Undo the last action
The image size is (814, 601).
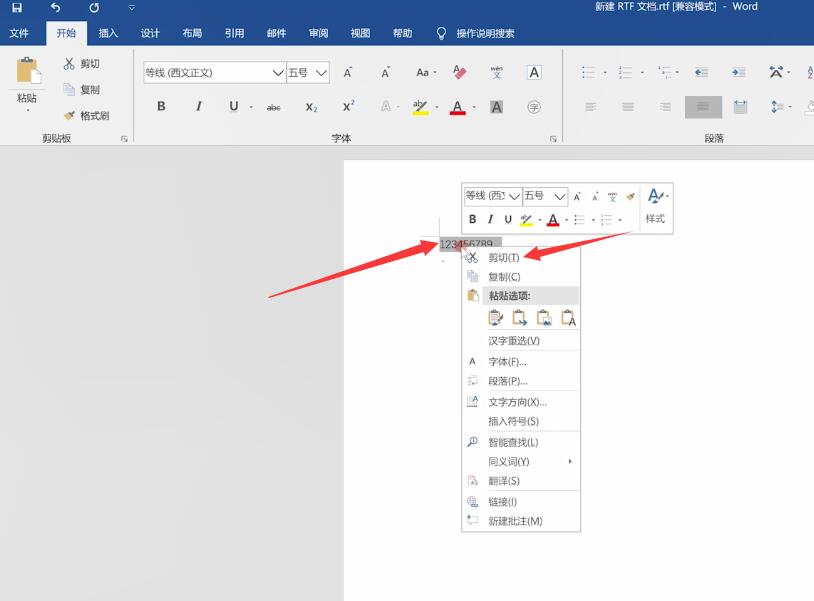(56, 8)
